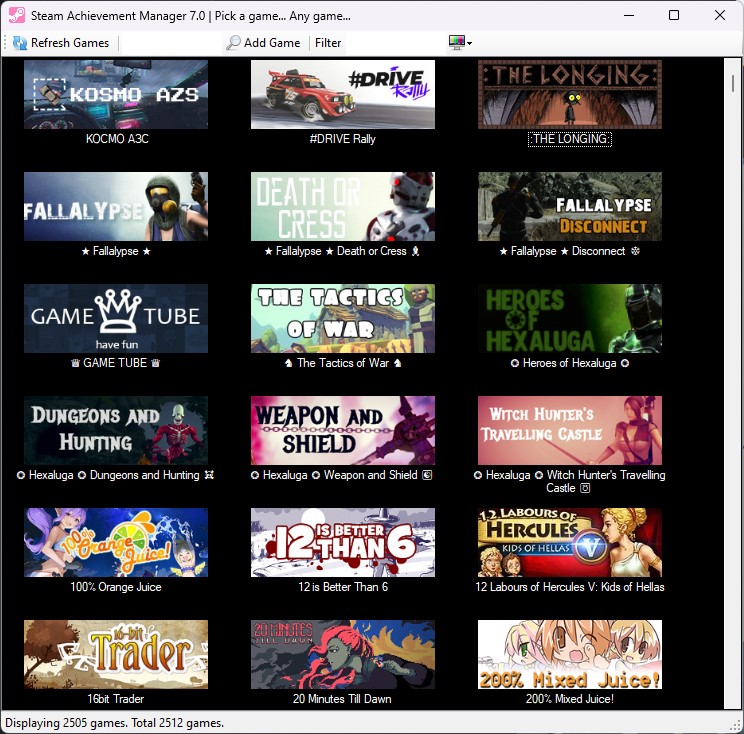Click 'The Tactics of War' text label
This screenshot has height=734, width=744.
coord(343,362)
